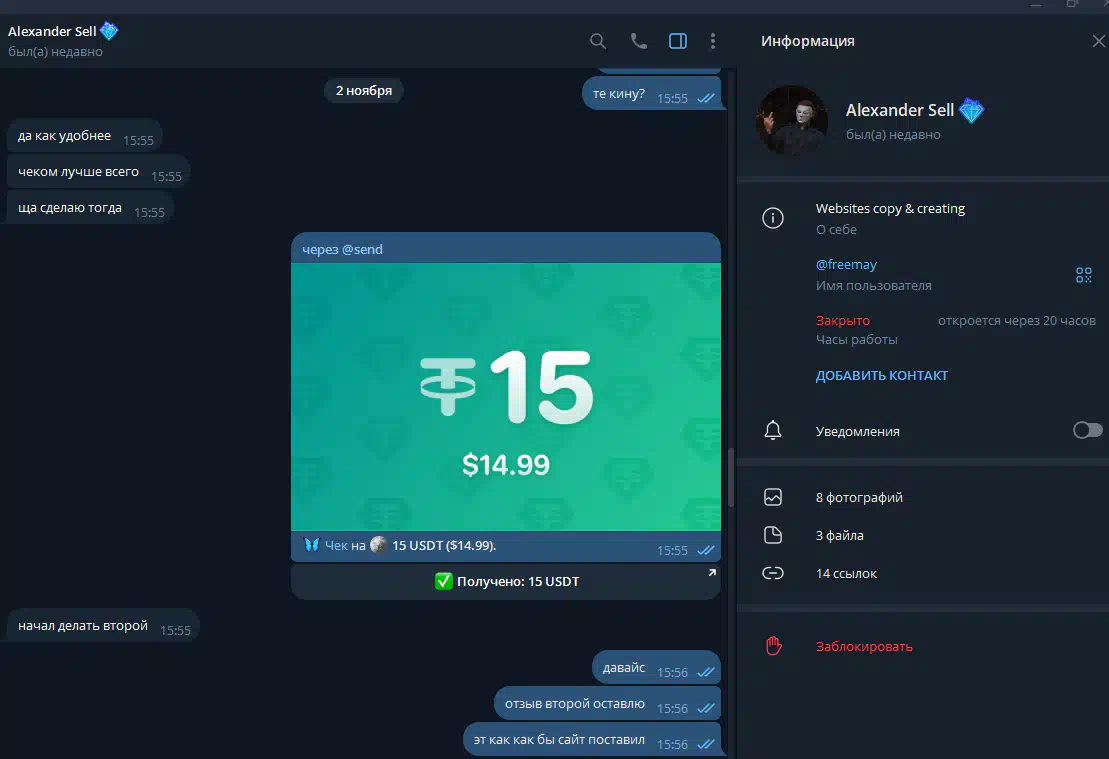Copy the @freemay username link

click(x=846, y=265)
